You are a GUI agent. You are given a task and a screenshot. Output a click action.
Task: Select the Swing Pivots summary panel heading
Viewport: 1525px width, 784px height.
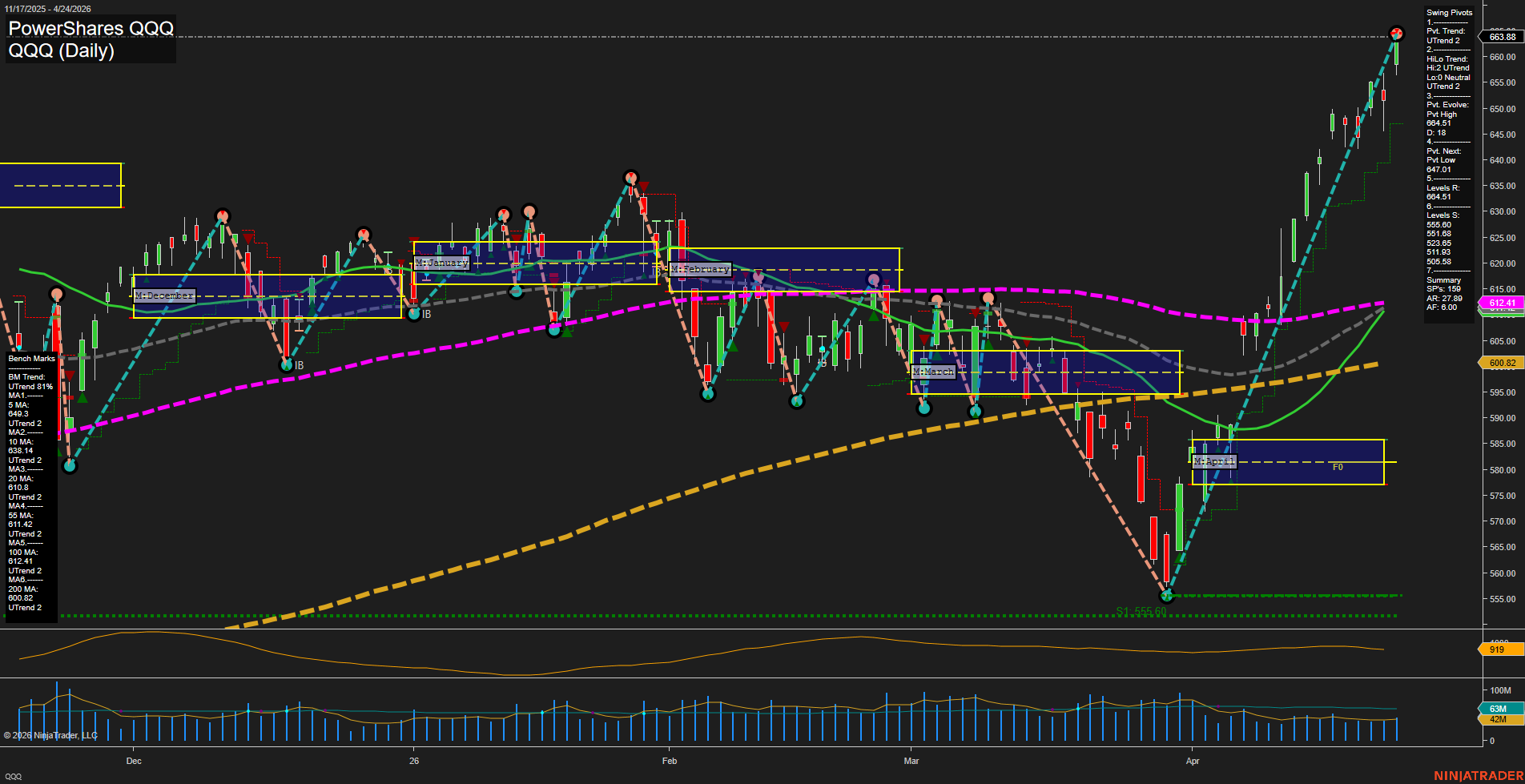click(1449, 13)
